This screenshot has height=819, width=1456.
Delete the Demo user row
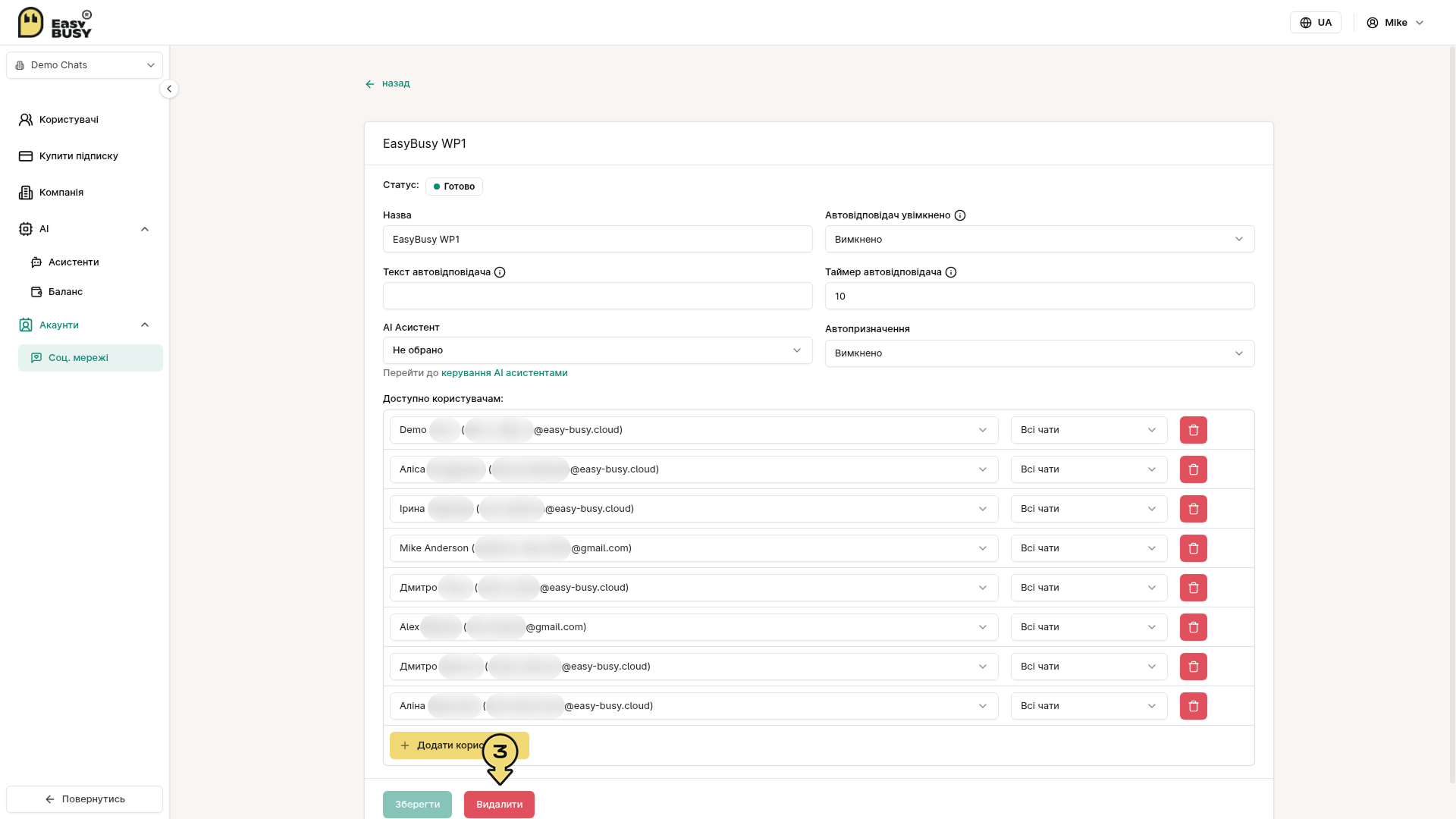(1194, 430)
